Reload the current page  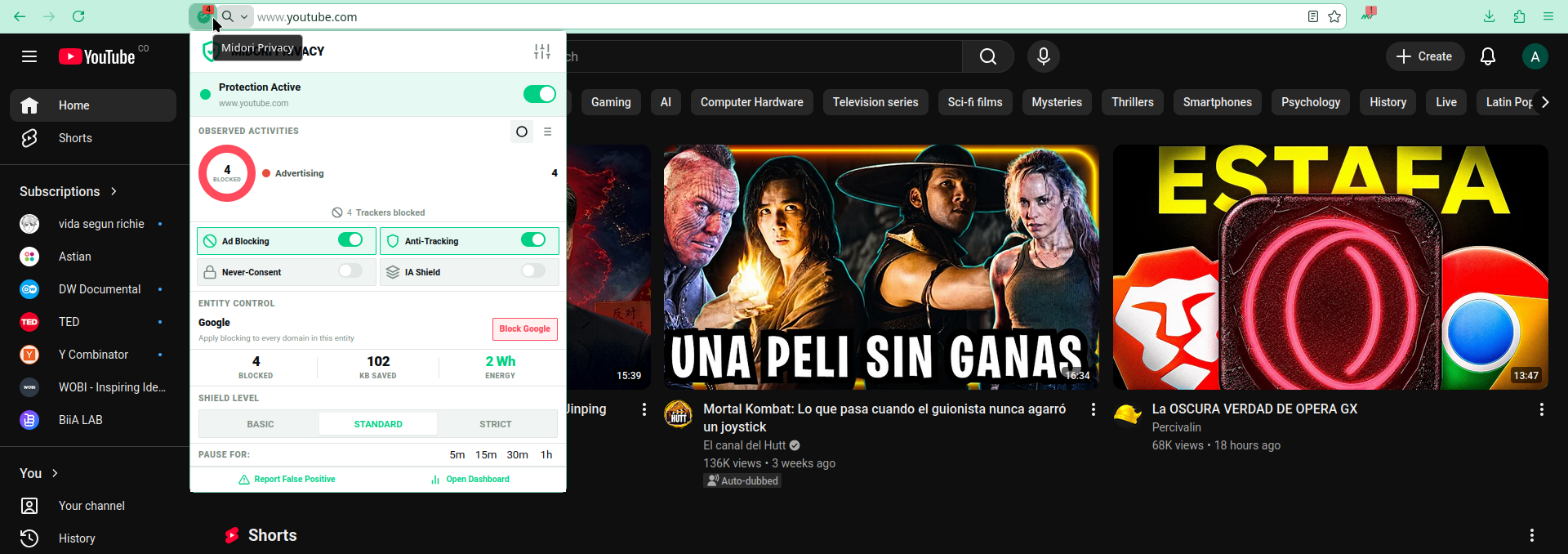click(x=79, y=16)
